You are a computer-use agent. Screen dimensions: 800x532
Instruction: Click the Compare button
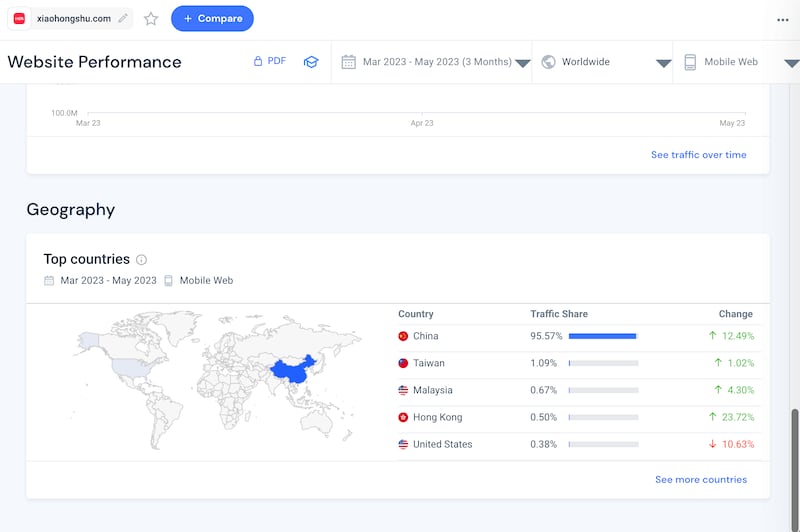point(212,18)
